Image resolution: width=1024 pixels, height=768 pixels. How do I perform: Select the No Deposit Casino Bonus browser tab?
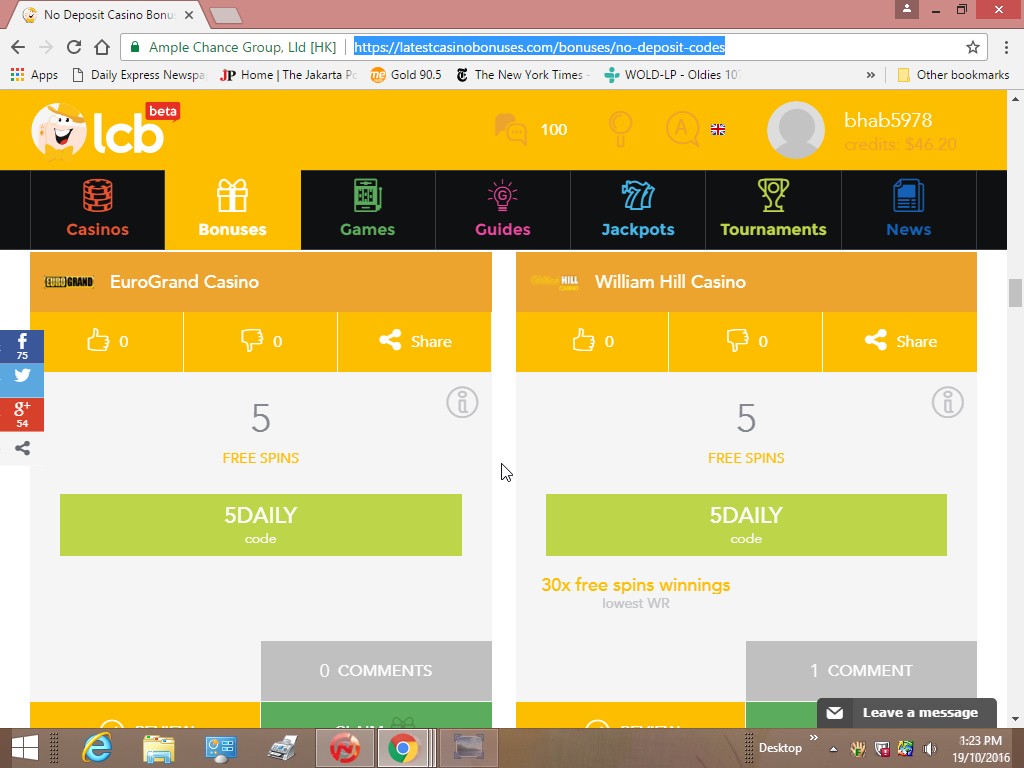(x=108, y=14)
